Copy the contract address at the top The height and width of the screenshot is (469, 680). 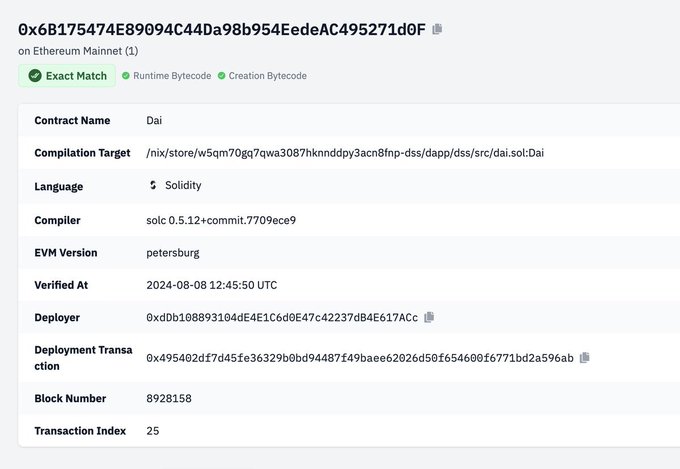437,29
